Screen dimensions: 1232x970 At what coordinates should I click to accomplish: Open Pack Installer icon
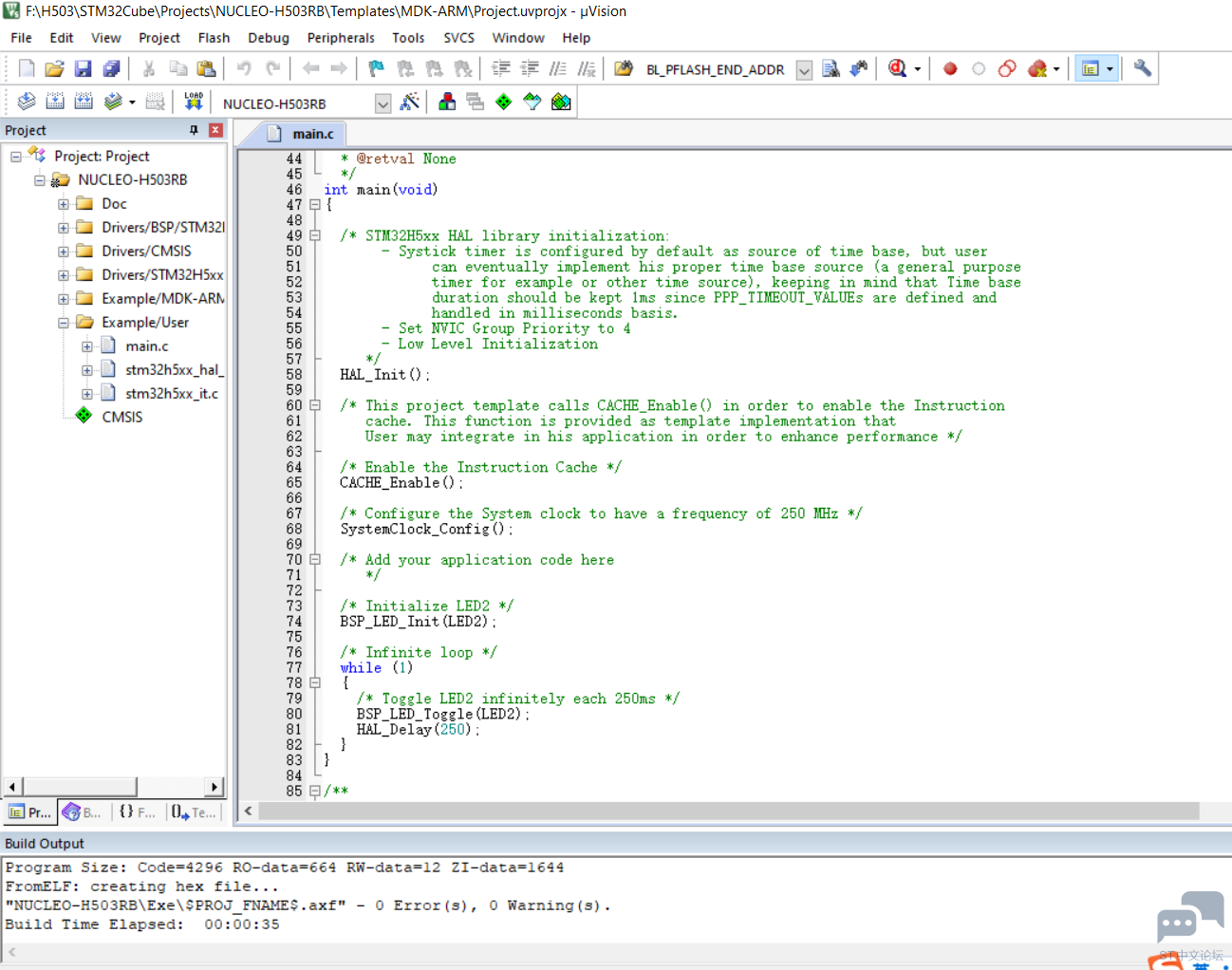tap(561, 102)
